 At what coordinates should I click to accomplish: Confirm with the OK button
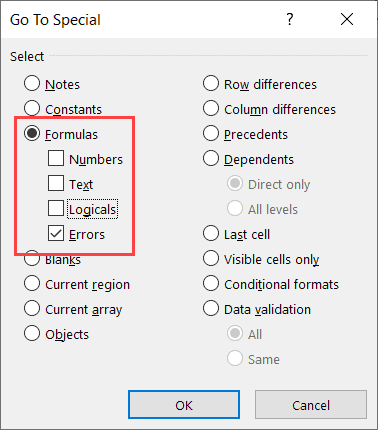click(184, 405)
